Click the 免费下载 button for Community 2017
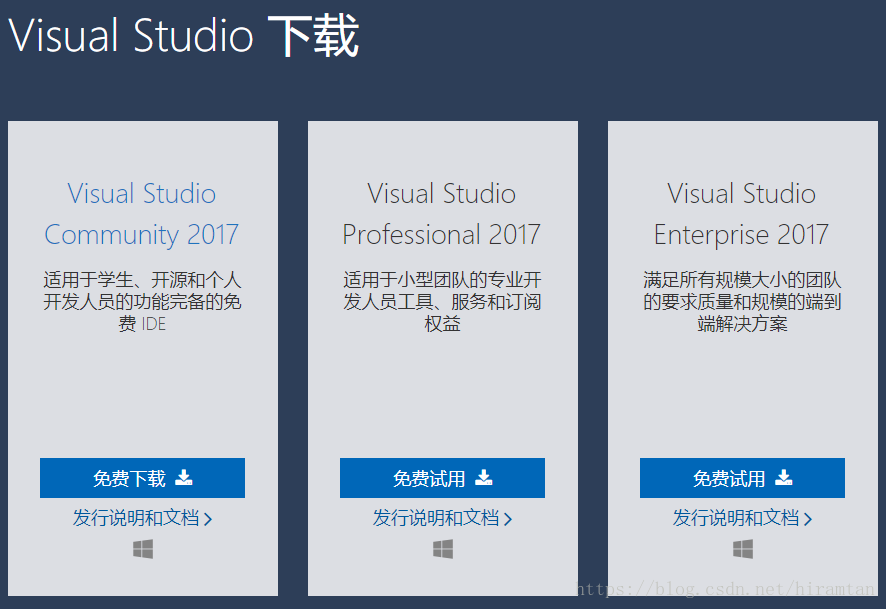 pyautogui.click(x=142, y=478)
